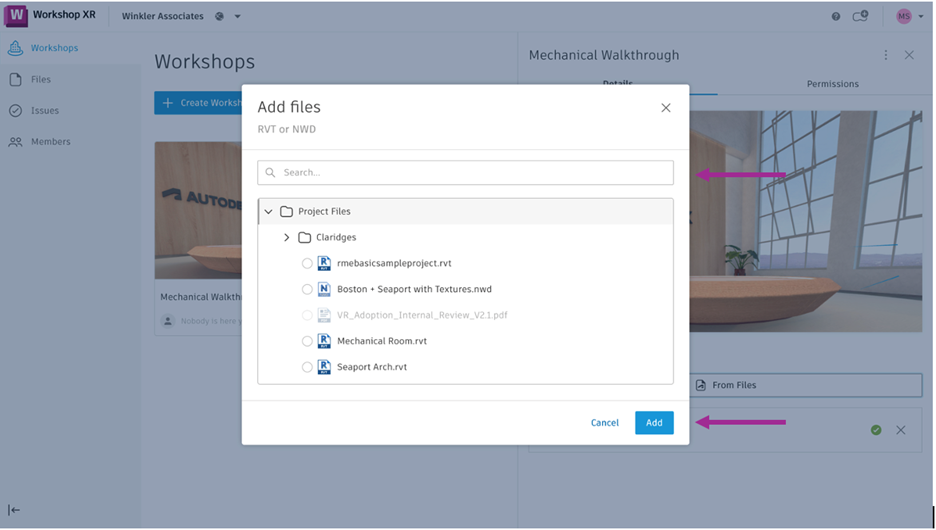Click the green checkmark status icon
The height and width of the screenshot is (530, 936).
point(876,430)
